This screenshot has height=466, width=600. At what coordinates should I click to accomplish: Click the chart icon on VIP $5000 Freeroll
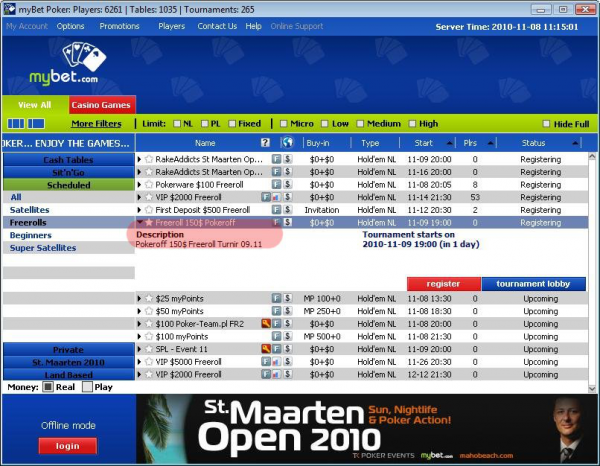pos(276,362)
